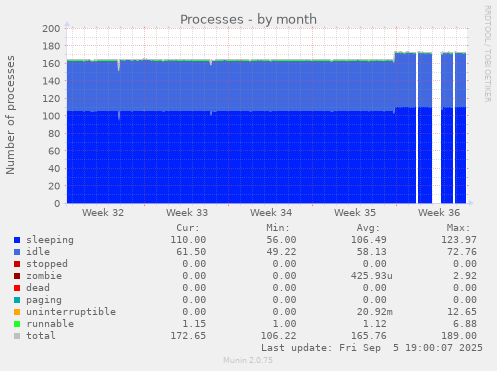Click total minimum value 106.22
The width and height of the screenshot is (497, 371).
pos(278,336)
